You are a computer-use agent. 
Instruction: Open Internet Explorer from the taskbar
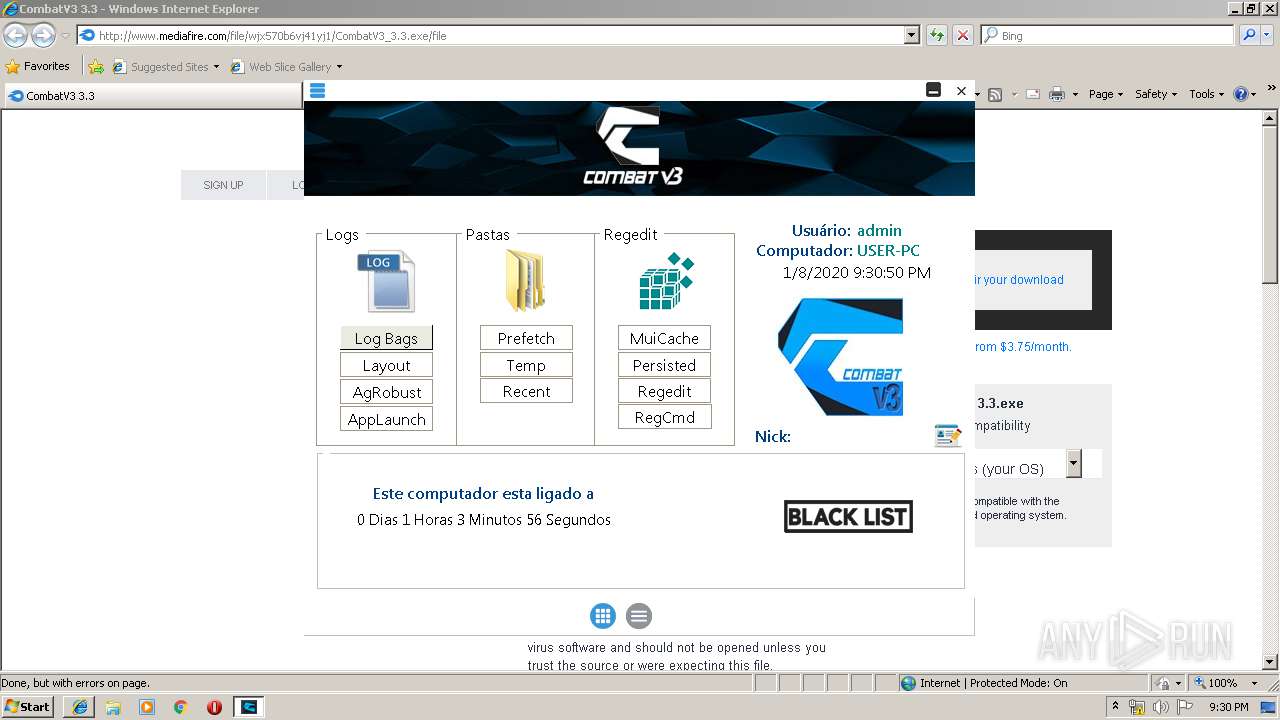(x=79, y=707)
